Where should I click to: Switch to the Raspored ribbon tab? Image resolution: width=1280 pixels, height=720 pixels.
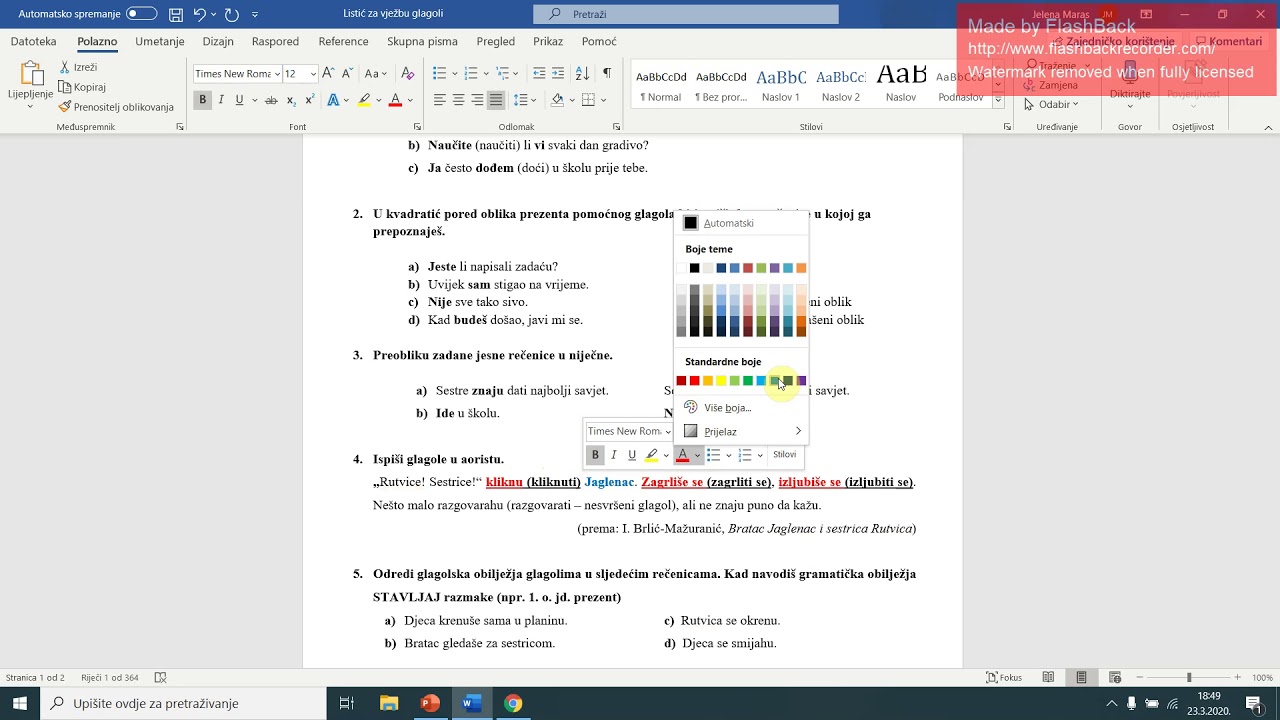(275, 41)
